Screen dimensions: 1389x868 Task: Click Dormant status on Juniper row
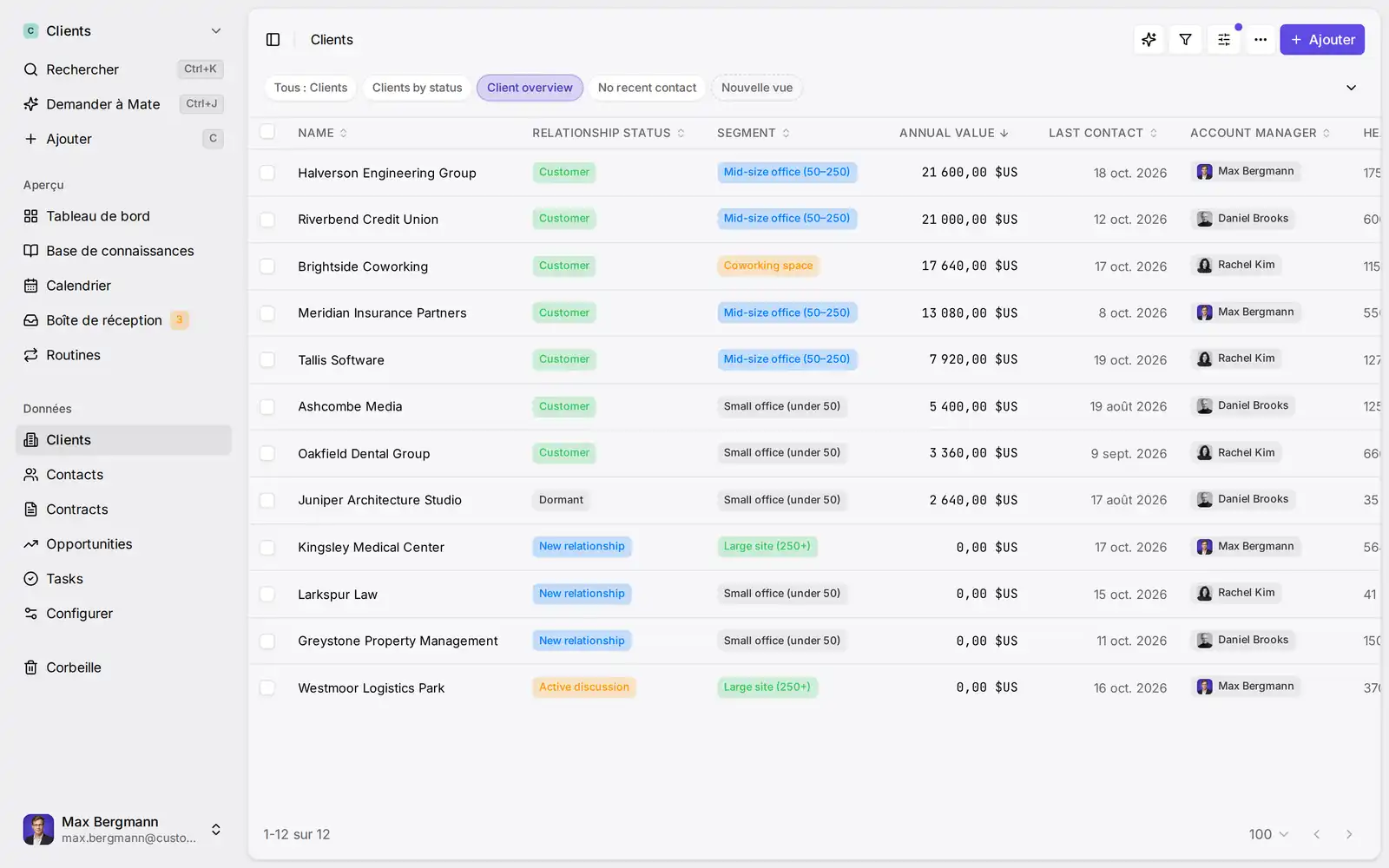coord(561,500)
